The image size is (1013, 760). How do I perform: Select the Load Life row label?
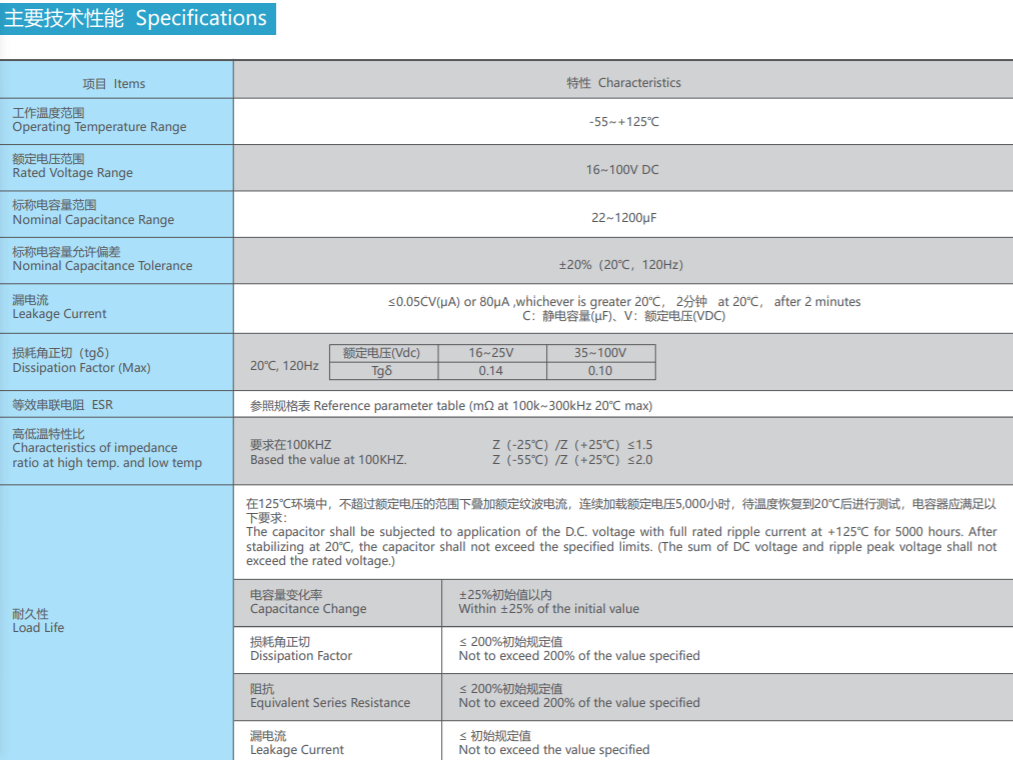point(38,628)
